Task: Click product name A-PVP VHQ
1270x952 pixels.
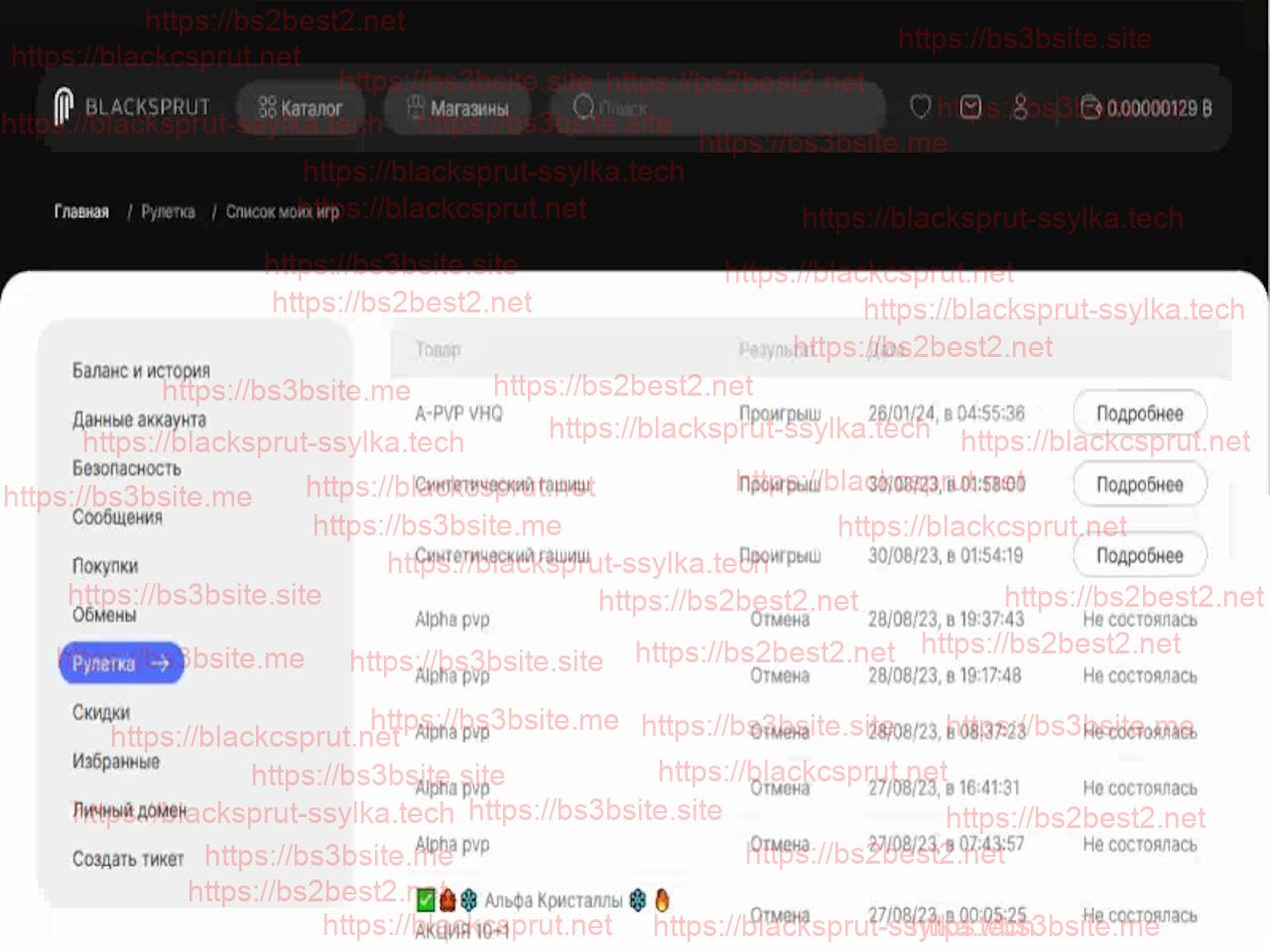Action: (458, 413)
